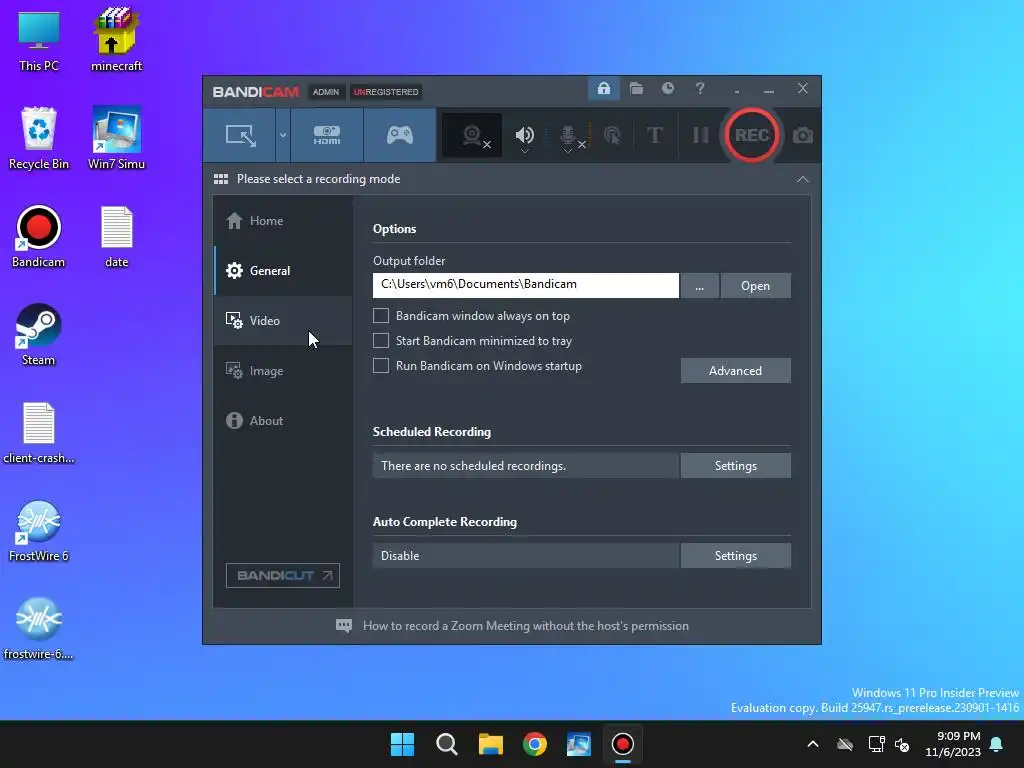Click the Advanced button
Screen dimensions: 1024x768
(735, 370)
